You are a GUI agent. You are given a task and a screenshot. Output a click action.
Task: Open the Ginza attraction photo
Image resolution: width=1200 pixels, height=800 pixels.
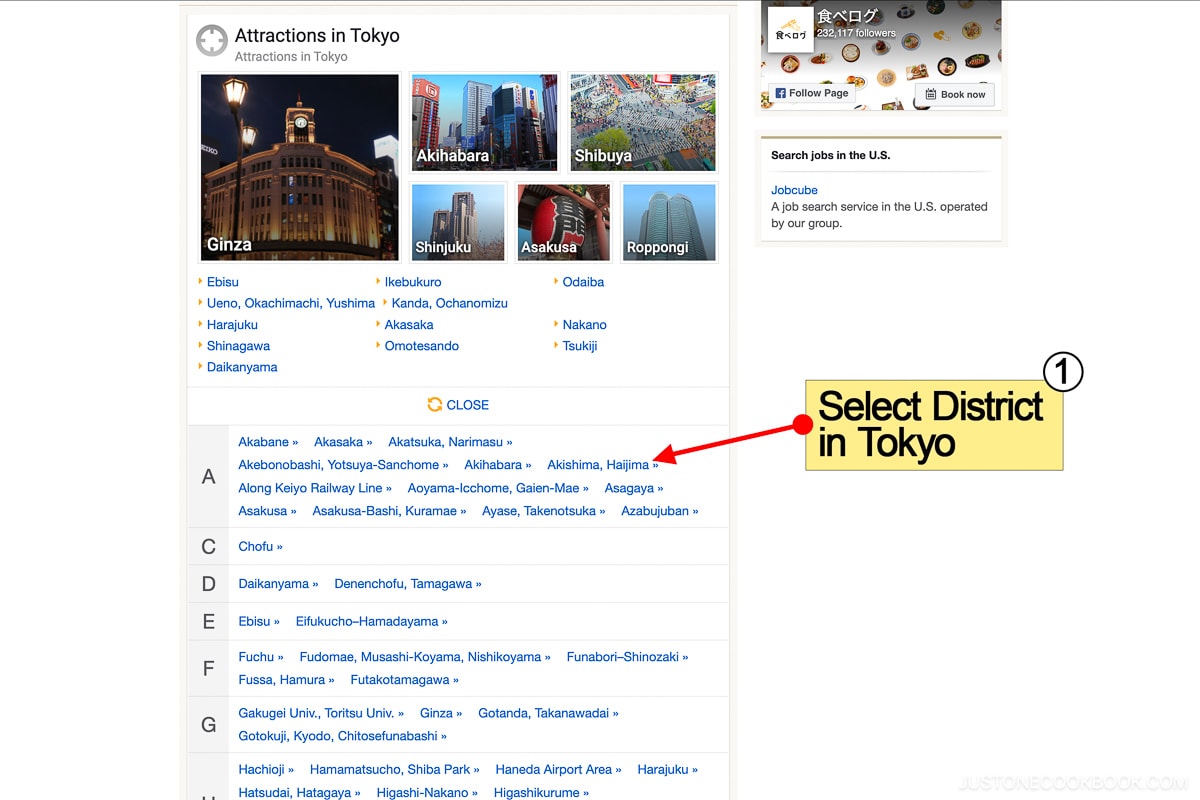300,167
